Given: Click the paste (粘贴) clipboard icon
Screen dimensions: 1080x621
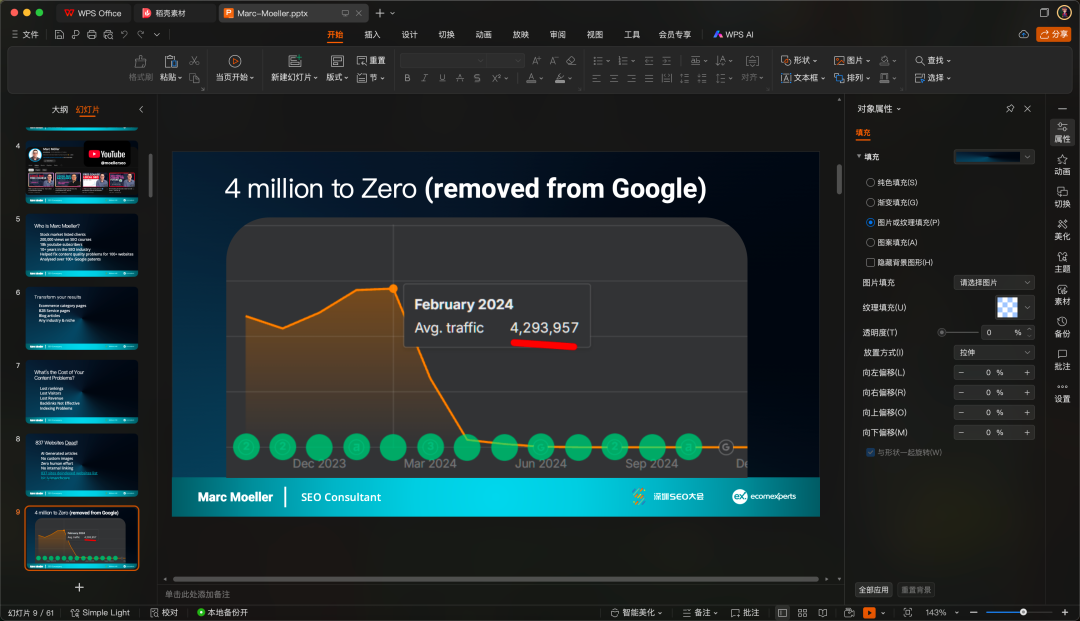Looking at the screenshot, I should (x=171, y=61).
